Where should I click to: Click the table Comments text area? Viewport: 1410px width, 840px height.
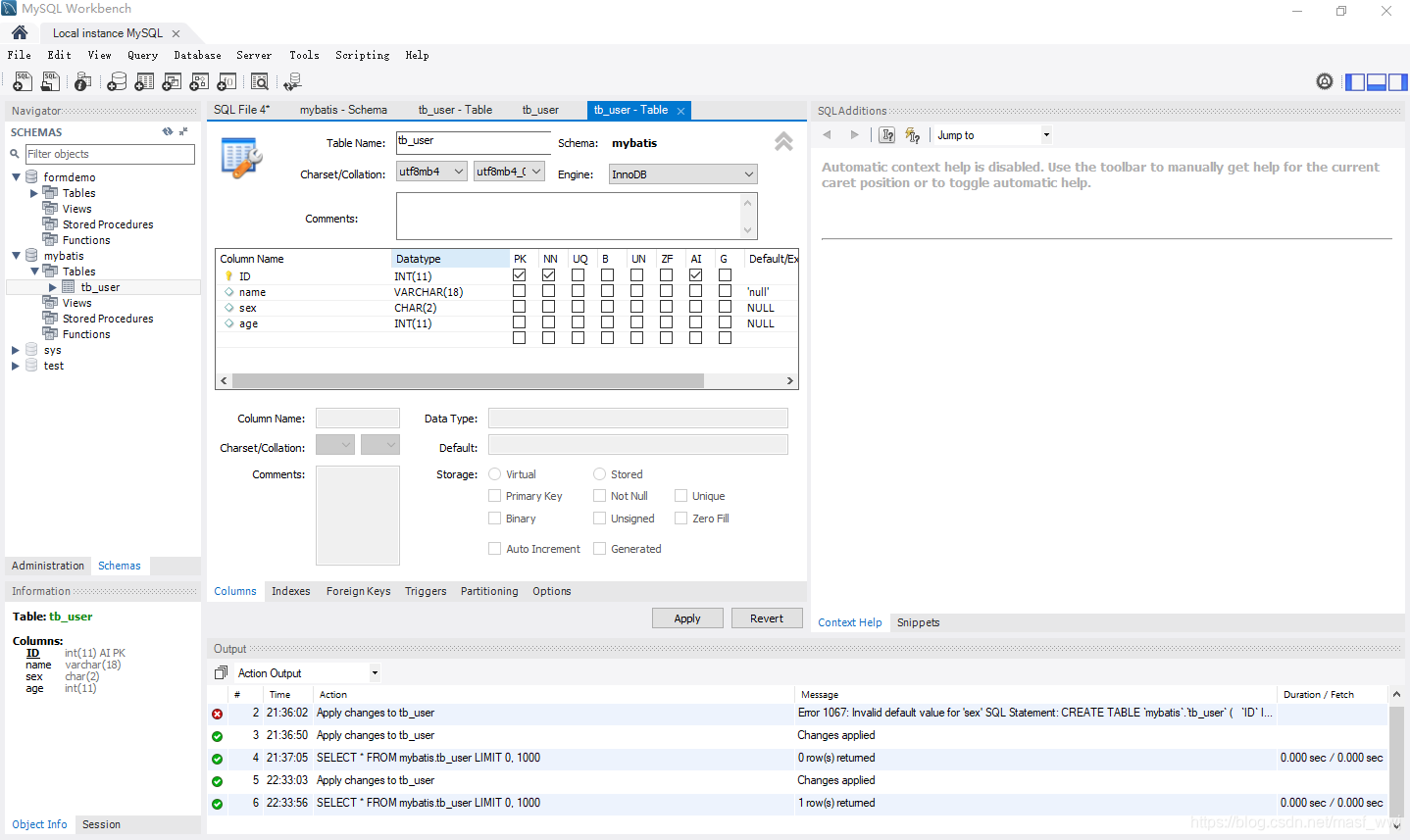pyautogui.click(x=577, y=217)
